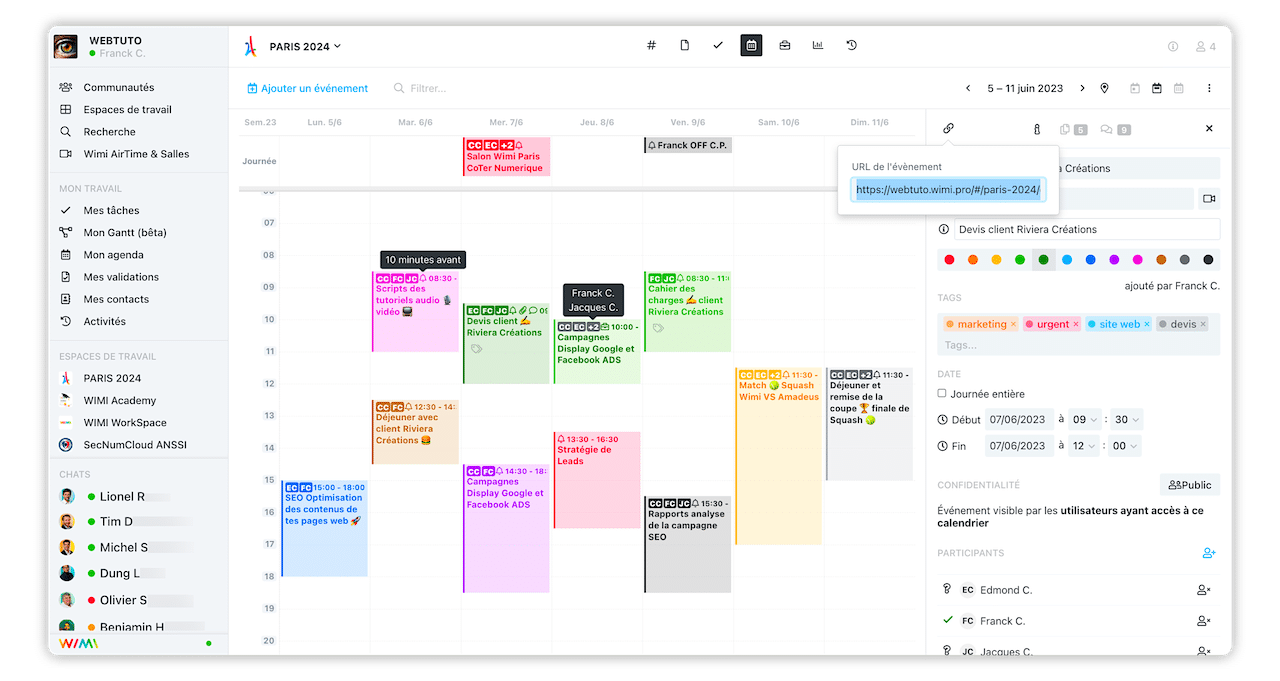The image size is (1280, 681).
Task: Click the Tags input field
Action: coord(1078,345)
